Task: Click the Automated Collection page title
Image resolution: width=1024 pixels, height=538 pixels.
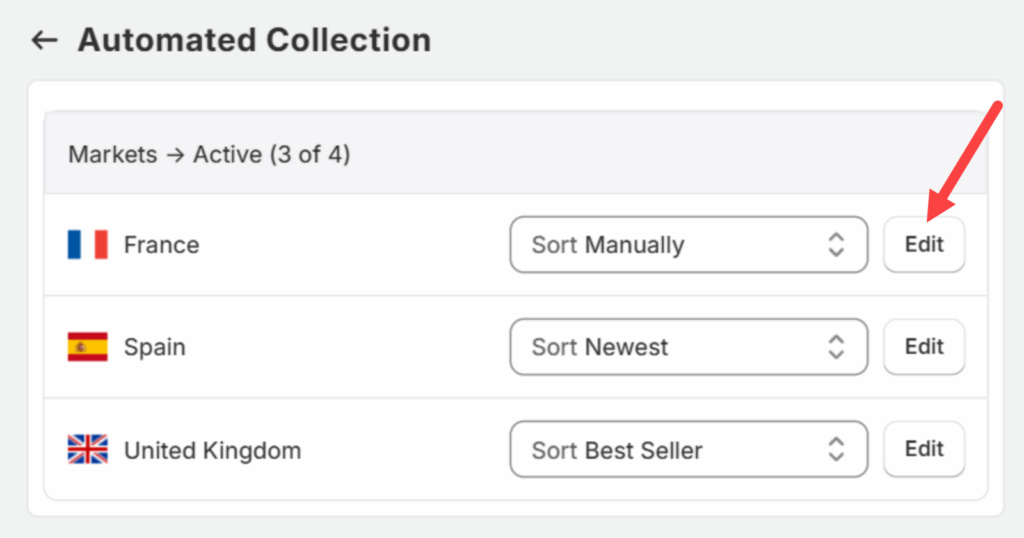Action: (x=254, y=40)
